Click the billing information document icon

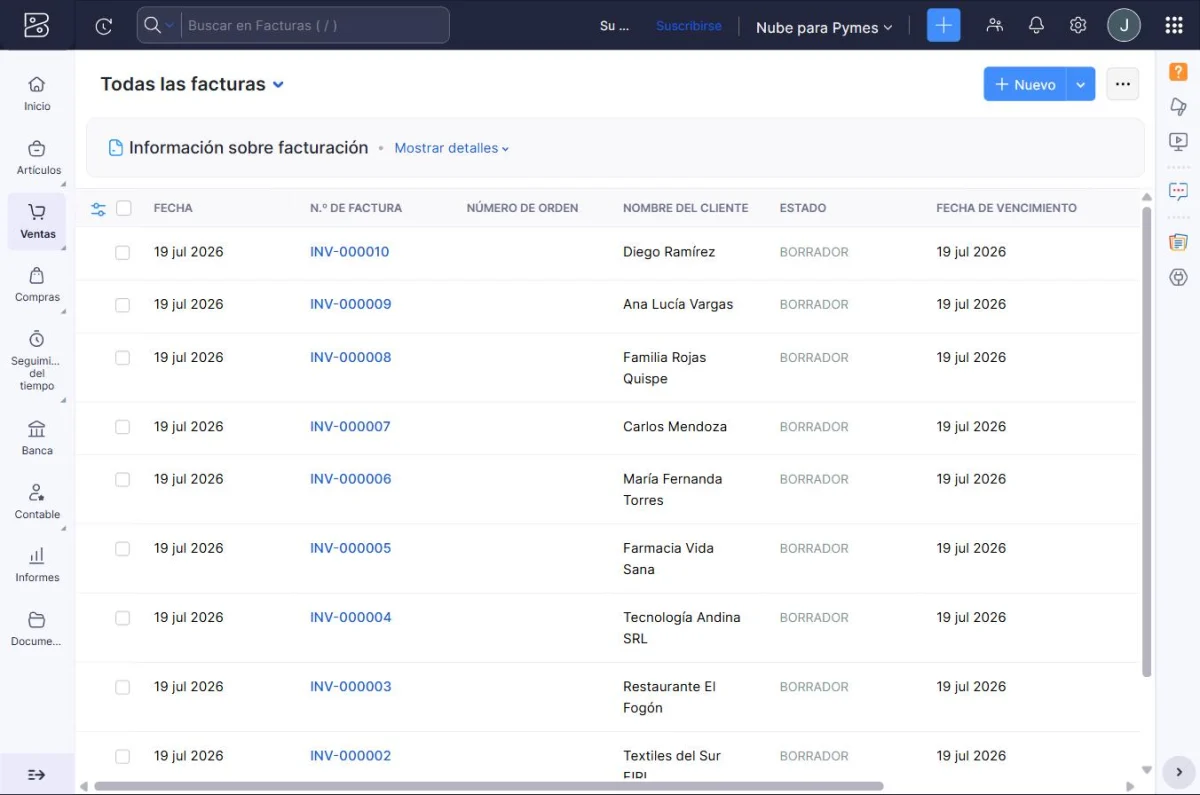[116, 148]
